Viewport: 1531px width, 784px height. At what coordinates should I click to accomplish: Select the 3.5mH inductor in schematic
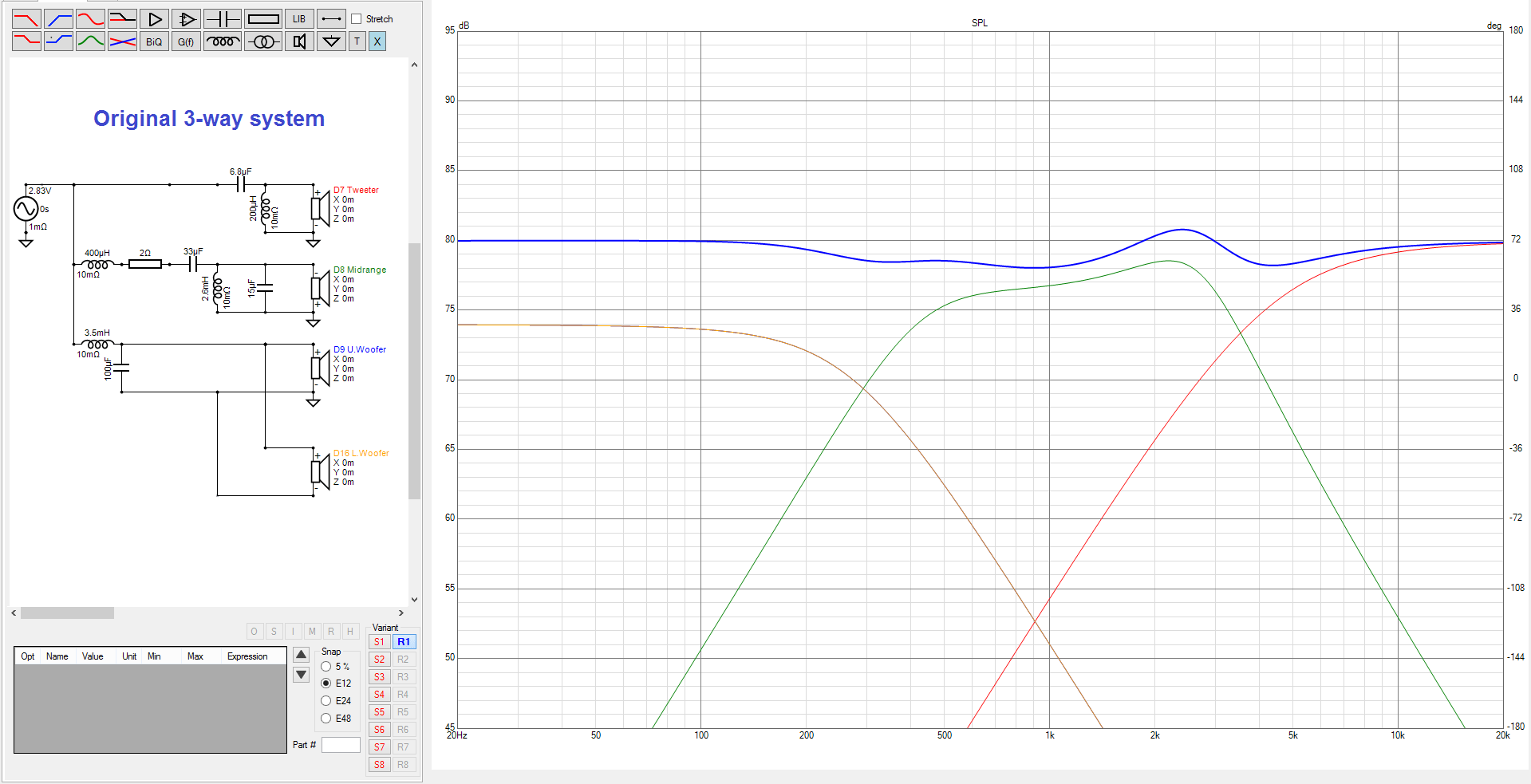pyautogui.click(x=98, y=344)
